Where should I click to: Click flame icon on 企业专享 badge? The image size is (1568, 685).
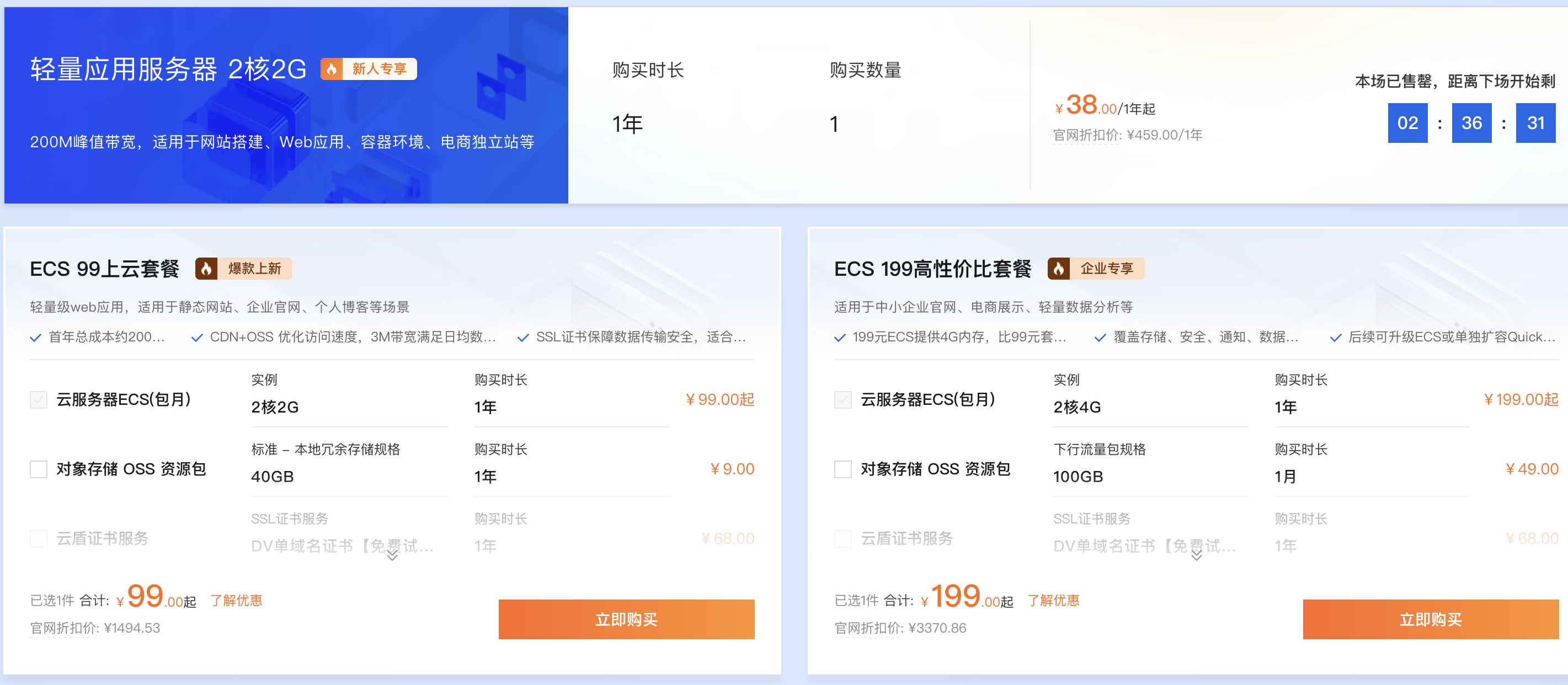click(1059, 268)
